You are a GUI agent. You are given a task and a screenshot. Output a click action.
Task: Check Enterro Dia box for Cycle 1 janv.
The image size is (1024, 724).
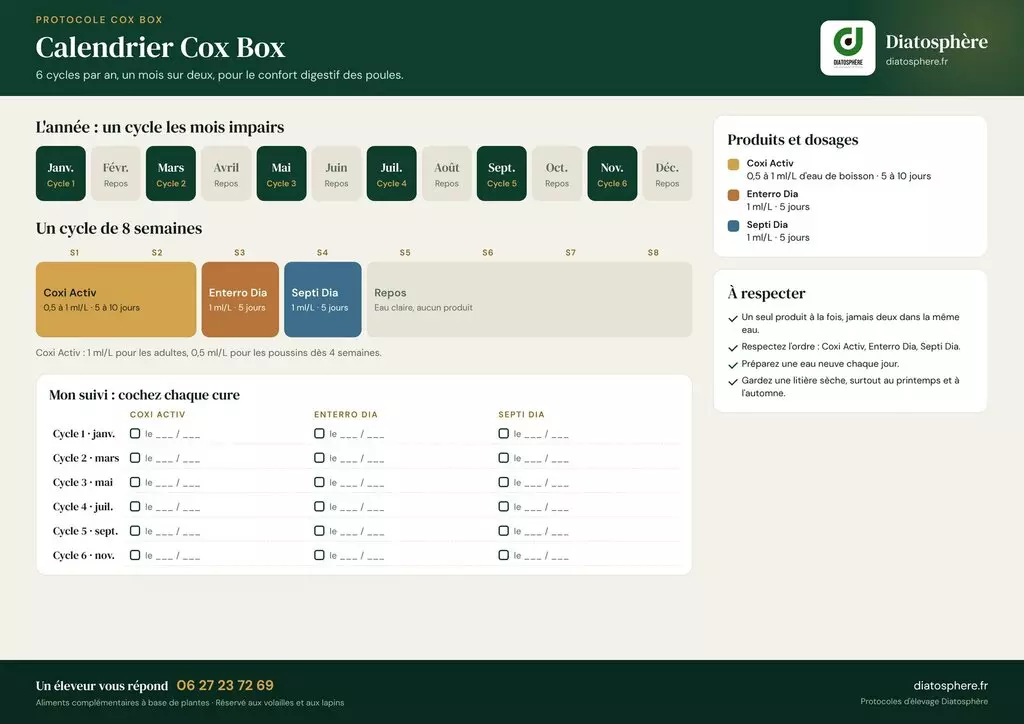tap(319, 433)
